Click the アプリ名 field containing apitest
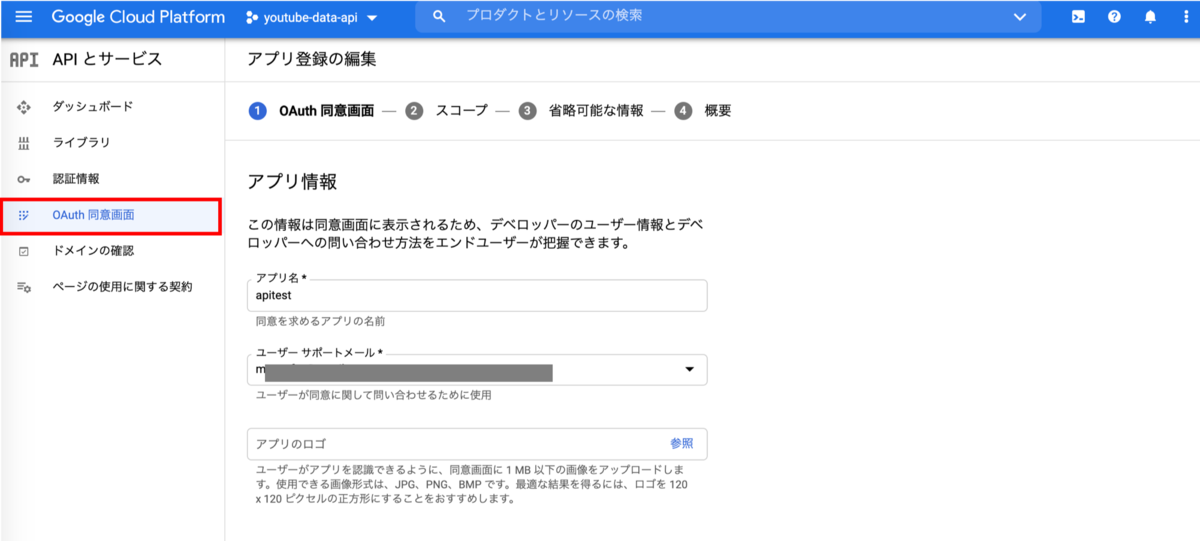The height and width of the screenshot is (541, 1200). [477, 296]
